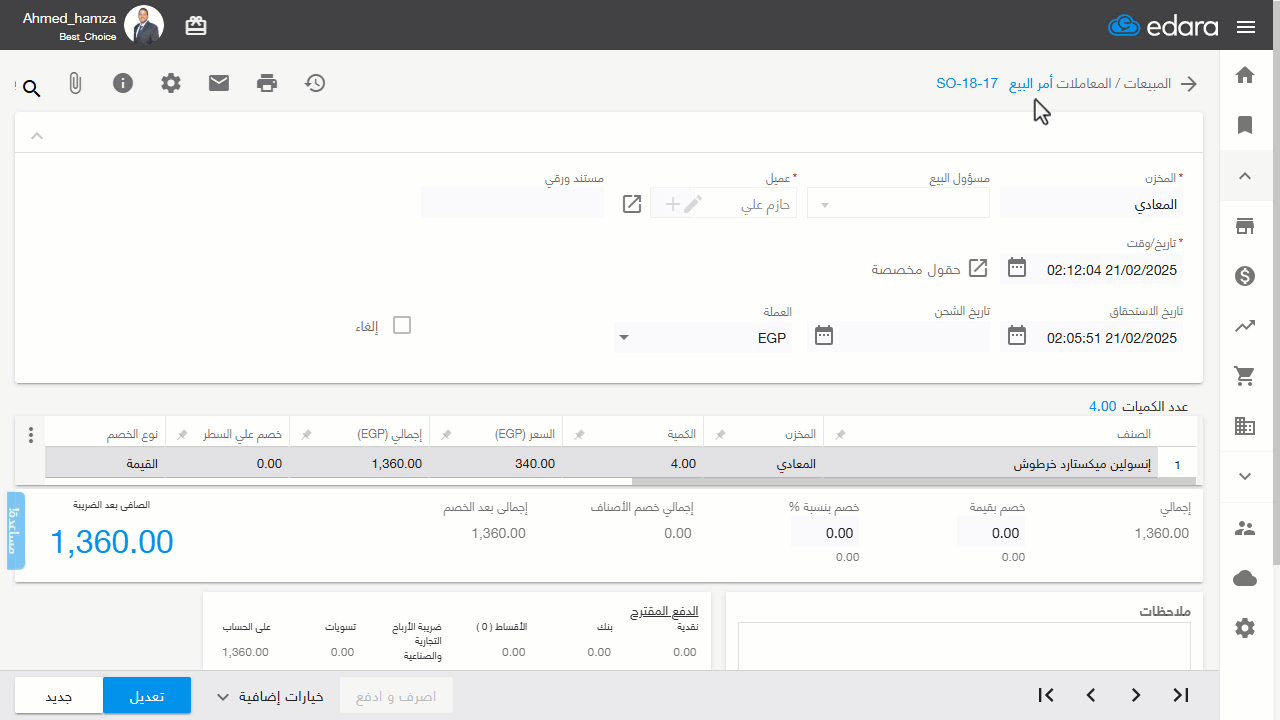Print the sales order
The width and height of the screenshot is (1280, 720).
[x=267, y=83]
